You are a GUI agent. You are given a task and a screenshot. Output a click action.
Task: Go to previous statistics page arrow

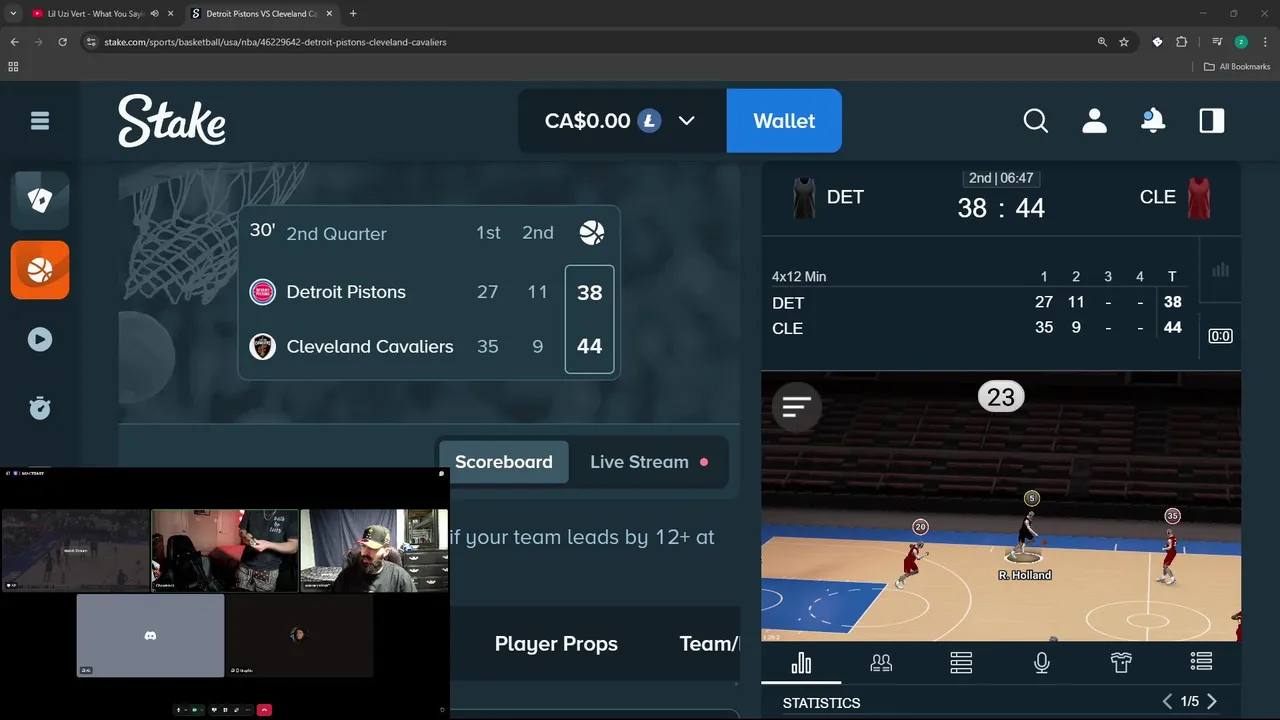[x=1167, y=702]
